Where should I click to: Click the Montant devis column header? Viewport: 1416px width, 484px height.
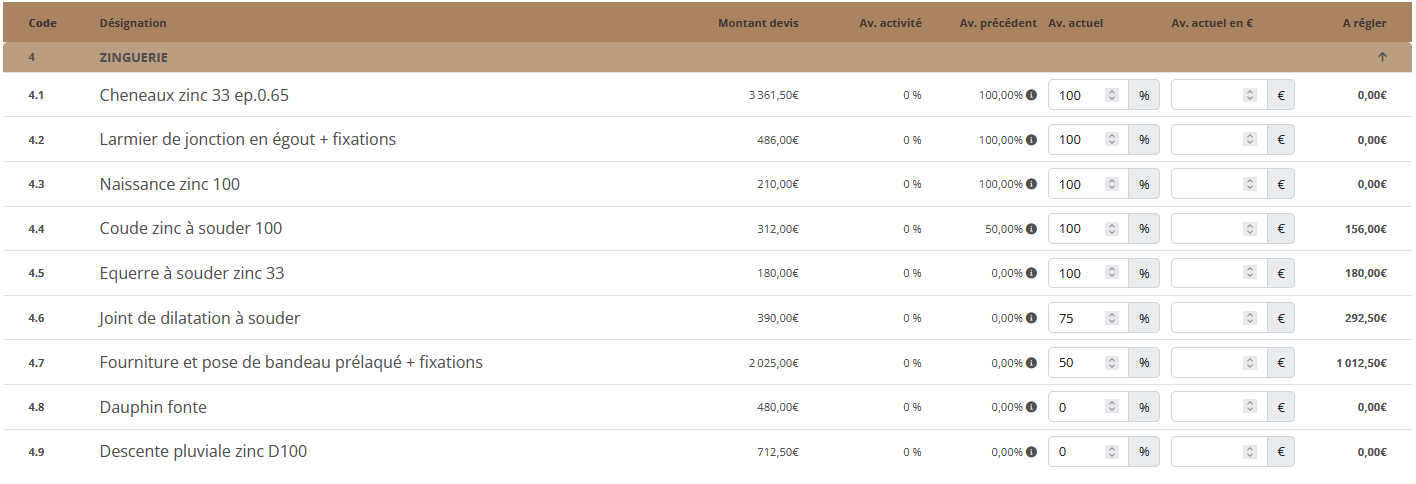758,23
